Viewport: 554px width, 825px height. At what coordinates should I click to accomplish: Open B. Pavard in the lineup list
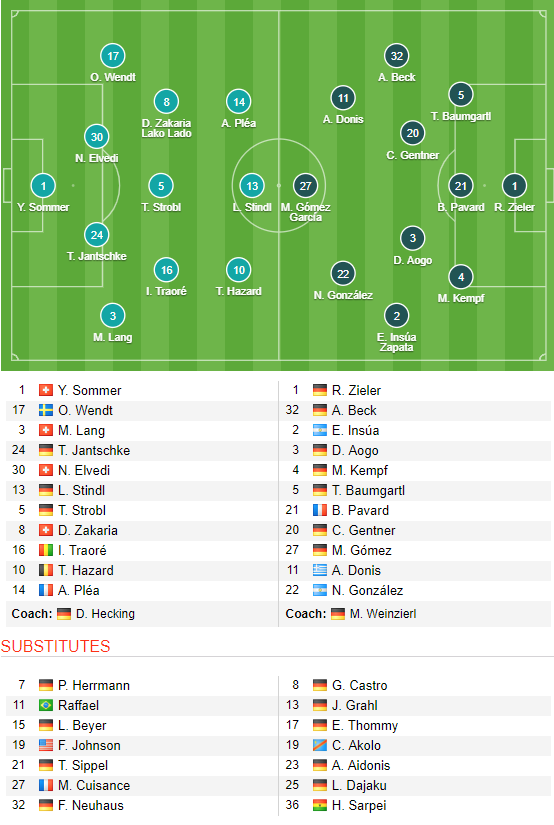pyautogui.click(x=360, y=510)
